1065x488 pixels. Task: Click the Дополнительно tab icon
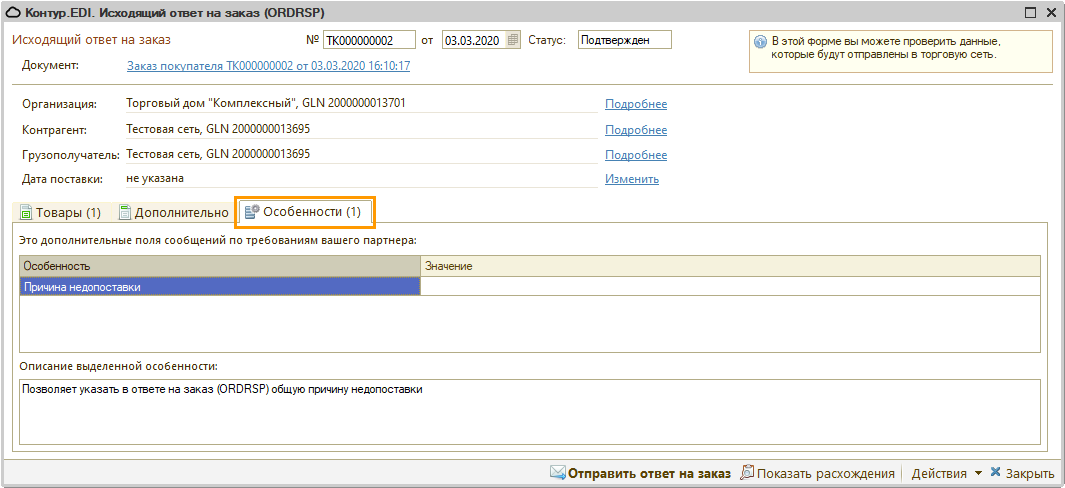click(x=125, y=212)
